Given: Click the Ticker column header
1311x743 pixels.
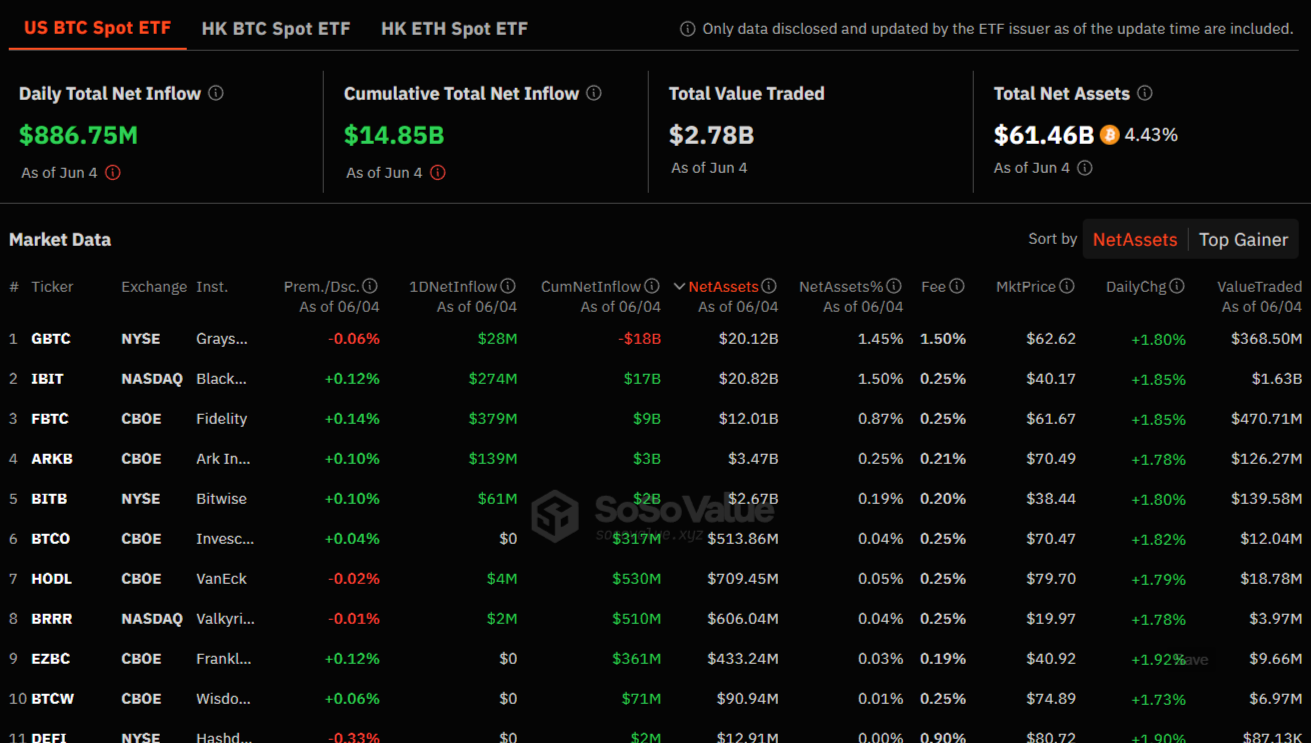Looking at the screenshot, I should click(52, 287).
